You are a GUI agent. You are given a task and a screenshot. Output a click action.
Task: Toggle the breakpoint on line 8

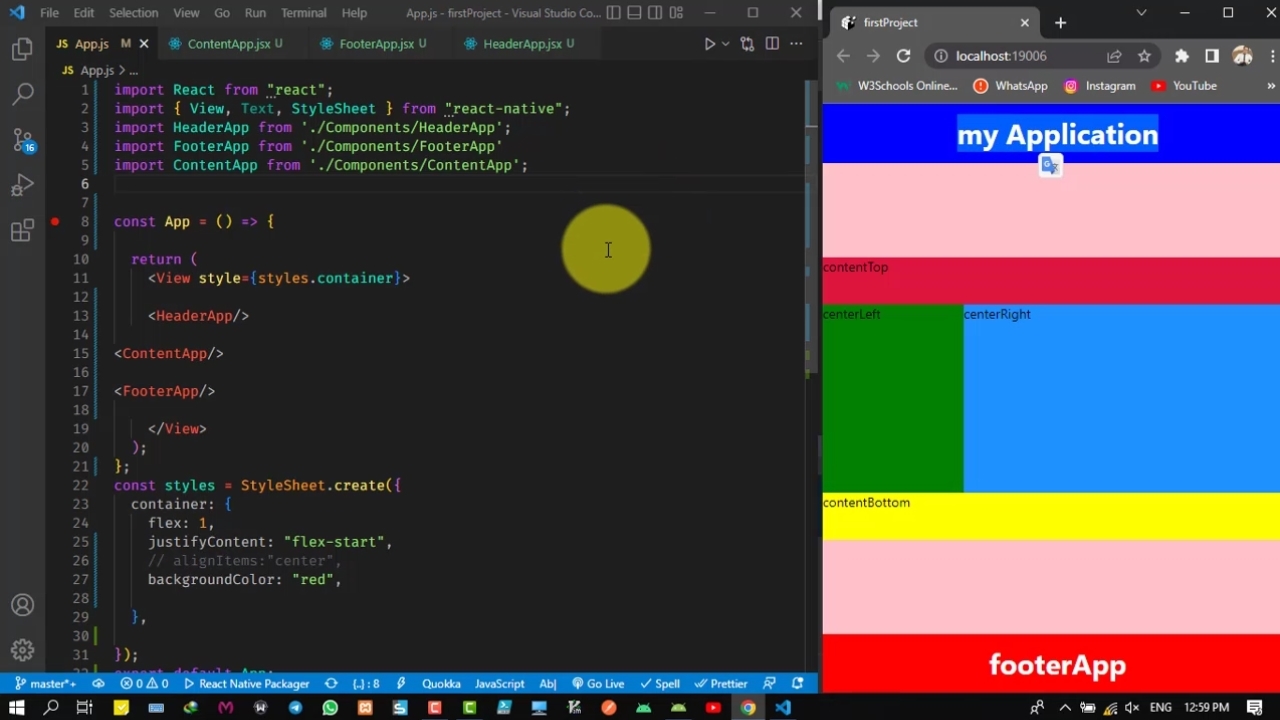(x=55, y=222)
